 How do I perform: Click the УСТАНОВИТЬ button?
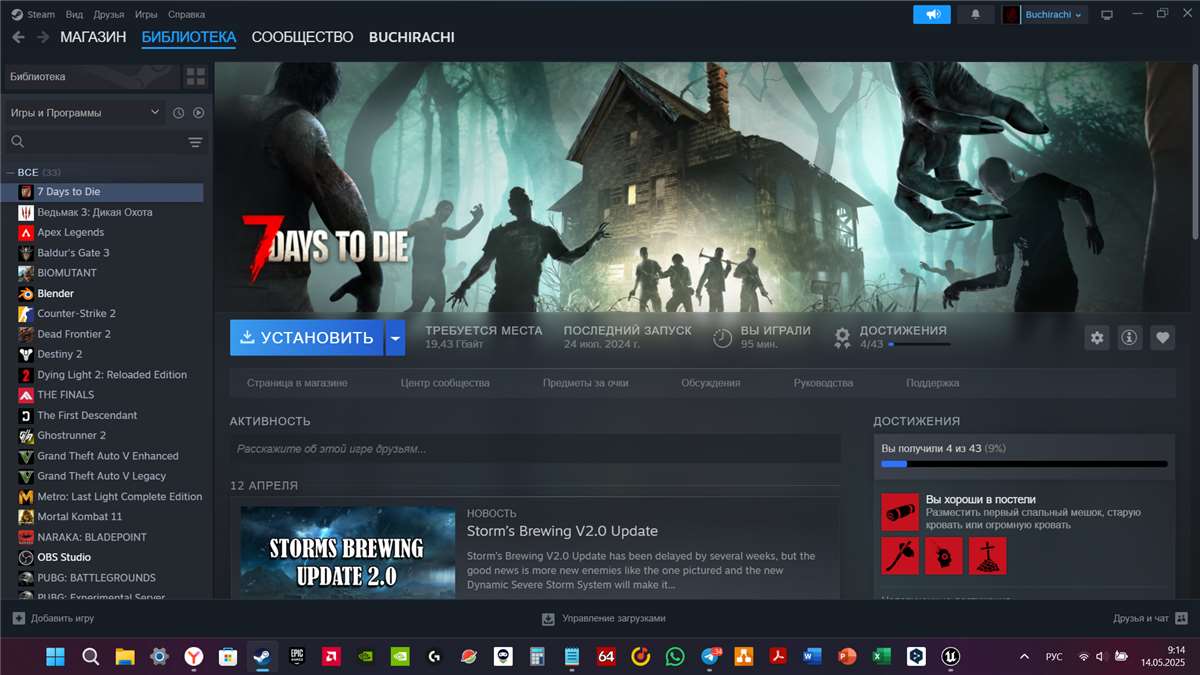(x=306, y=338)
